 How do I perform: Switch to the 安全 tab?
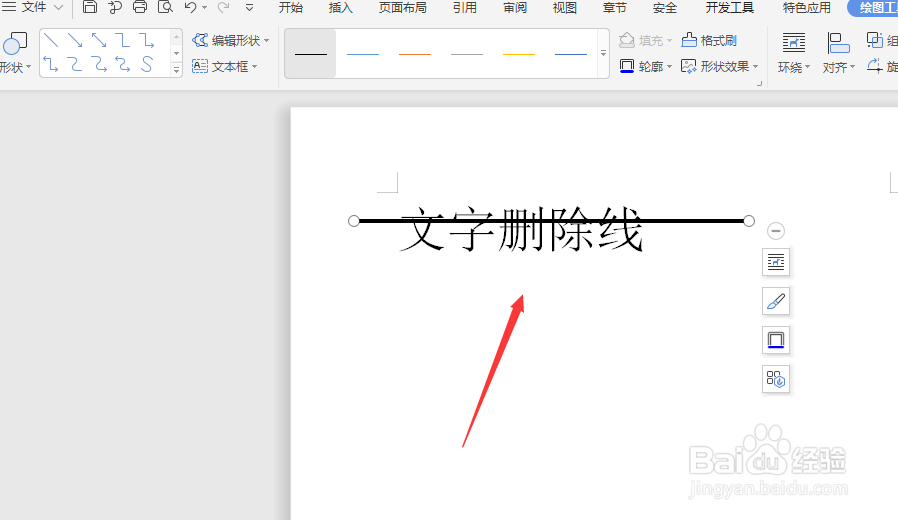pyautogui.click(x=664, y=7)
